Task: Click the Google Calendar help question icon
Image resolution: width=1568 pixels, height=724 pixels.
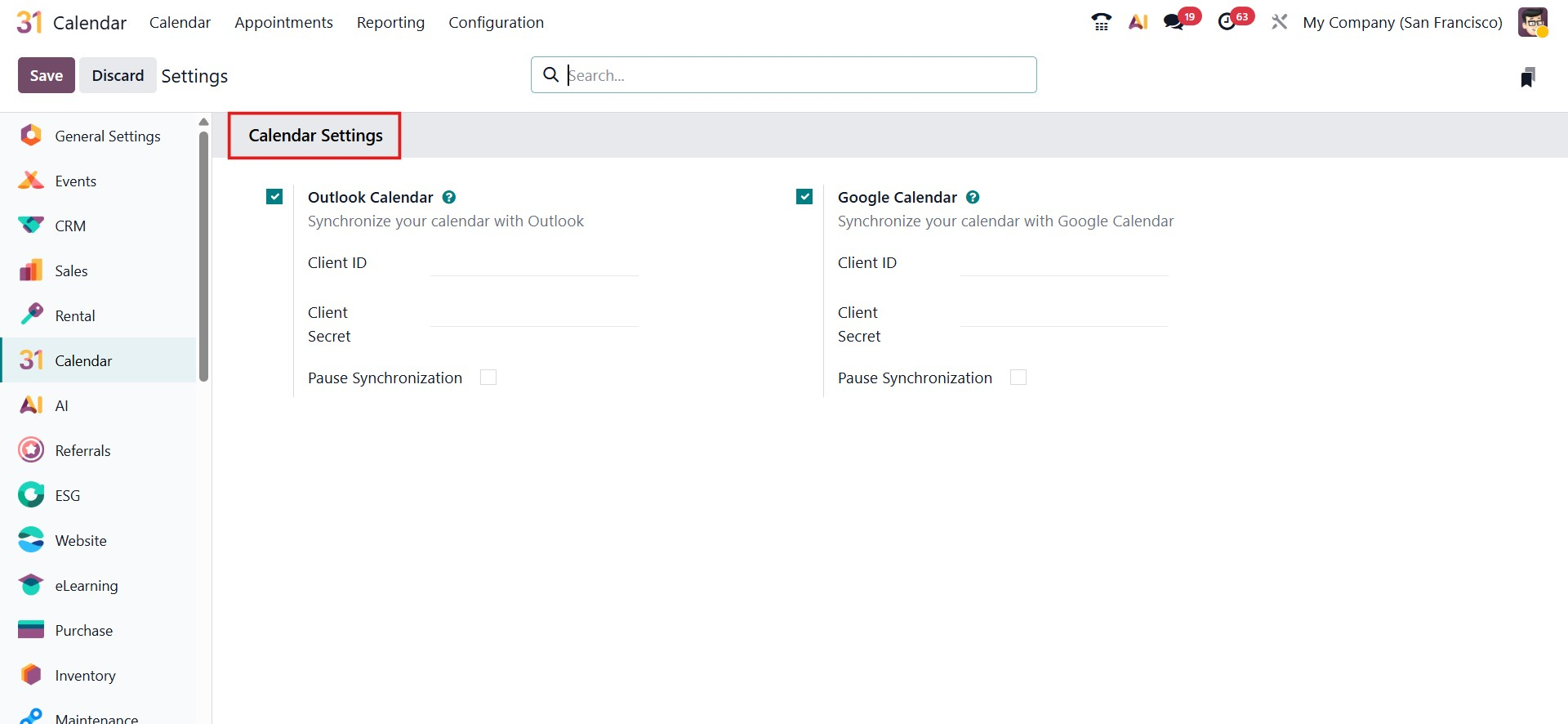Action: pos(973,197)
